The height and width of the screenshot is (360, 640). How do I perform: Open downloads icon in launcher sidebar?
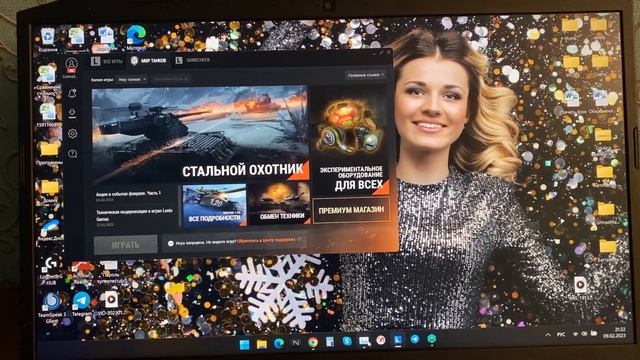[x=72, y=113]
